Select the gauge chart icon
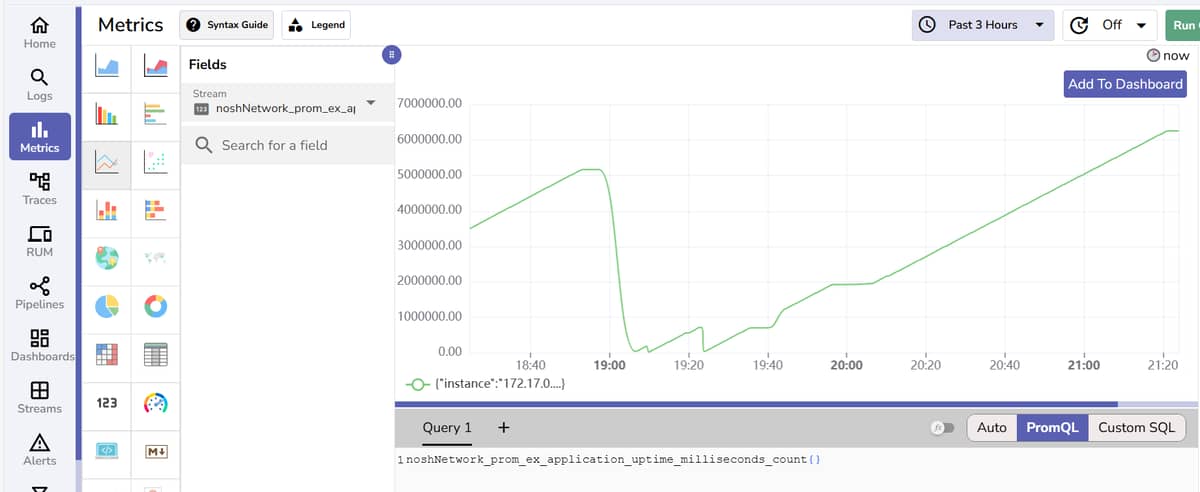Screen dimensions: 1200x492 coord(155,402)
